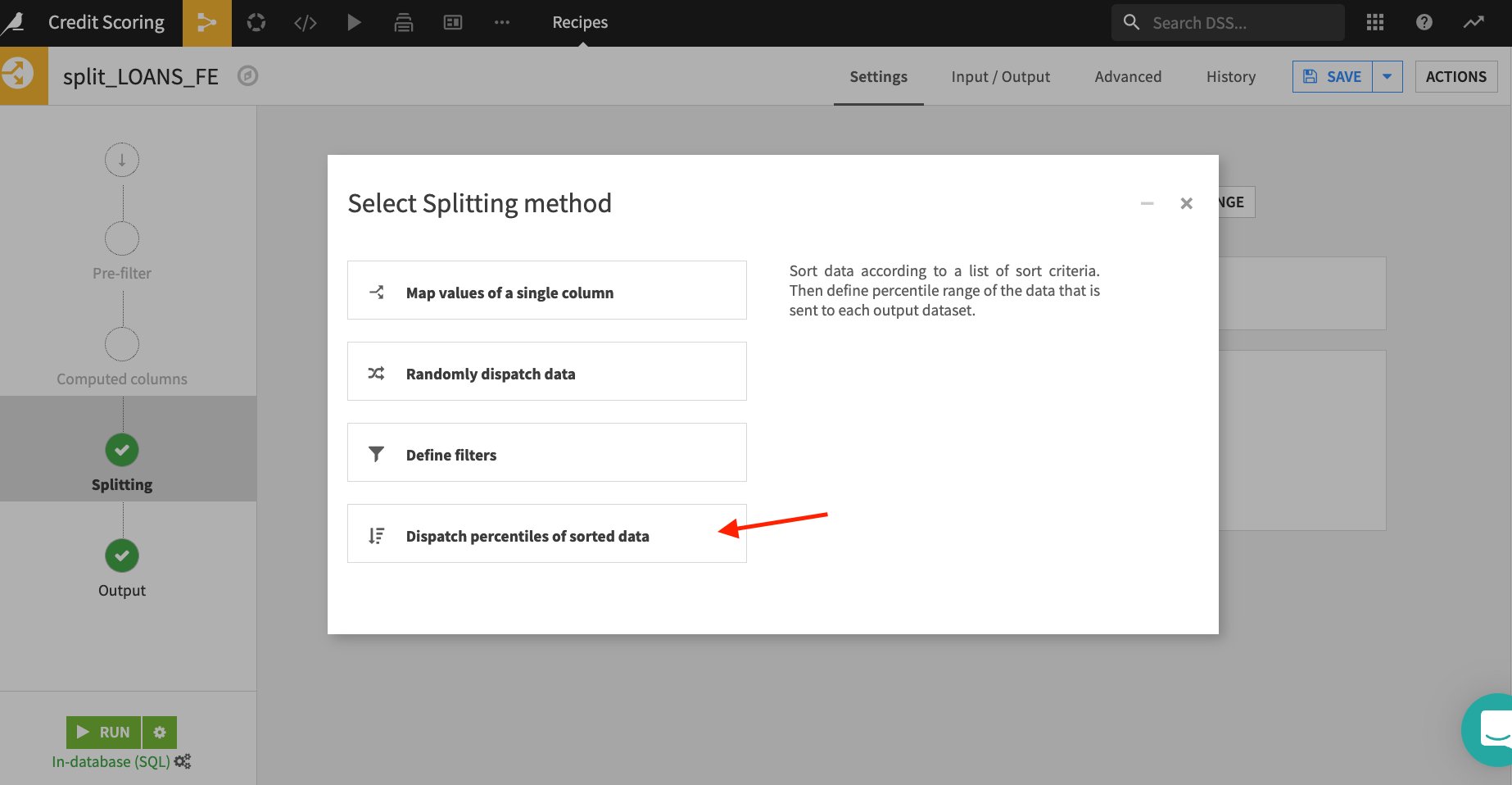This screenshot has width=1512, height=785.
Task: Open run settings gear next to RUN
Action: pyautogui.click(x=160, y=732)
